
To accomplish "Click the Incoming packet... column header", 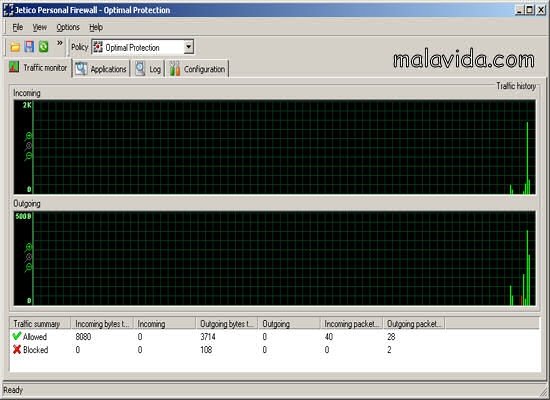I will tap(351, 324).
